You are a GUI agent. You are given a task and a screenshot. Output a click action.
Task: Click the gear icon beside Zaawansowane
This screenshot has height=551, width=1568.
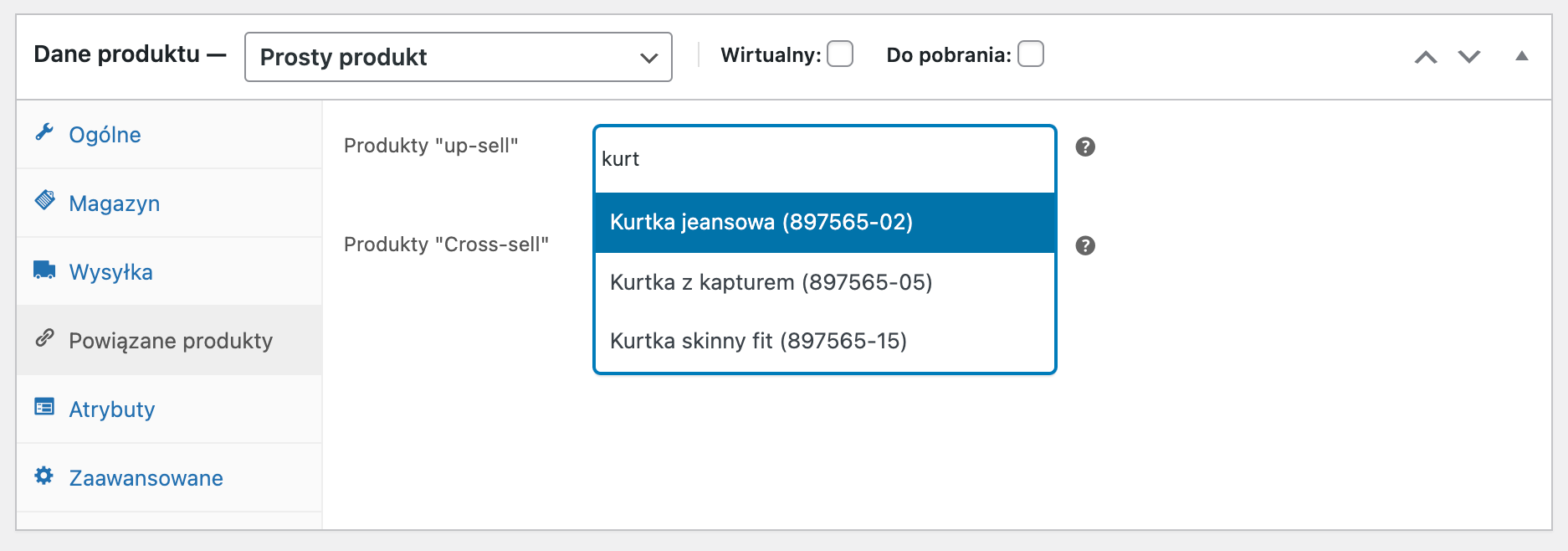click(x=44, y=476)
